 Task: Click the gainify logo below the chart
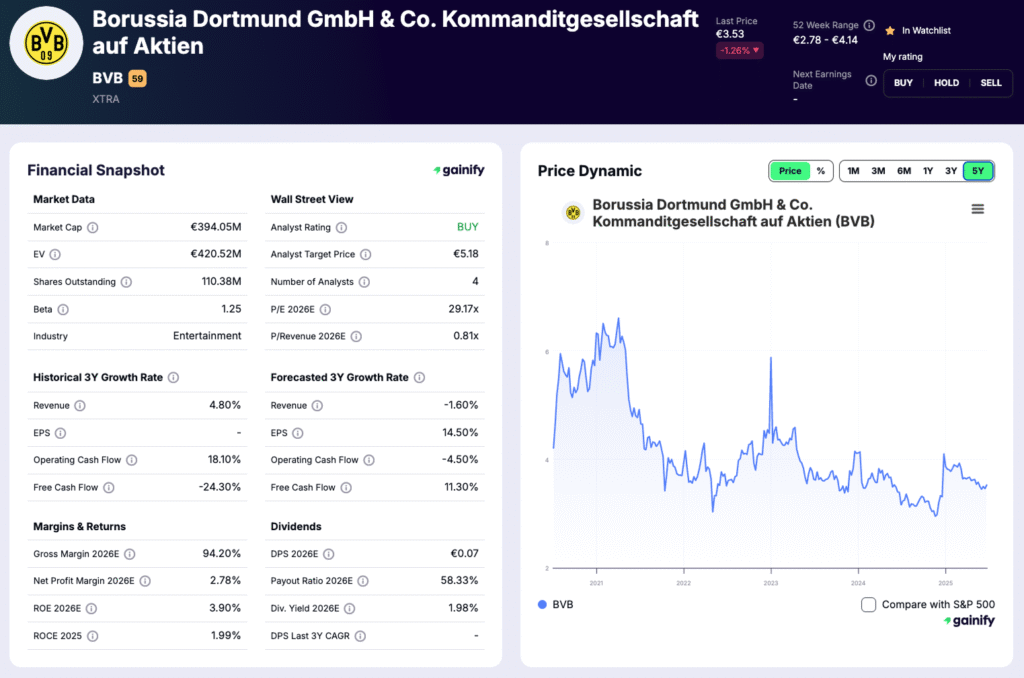[968, 620]
